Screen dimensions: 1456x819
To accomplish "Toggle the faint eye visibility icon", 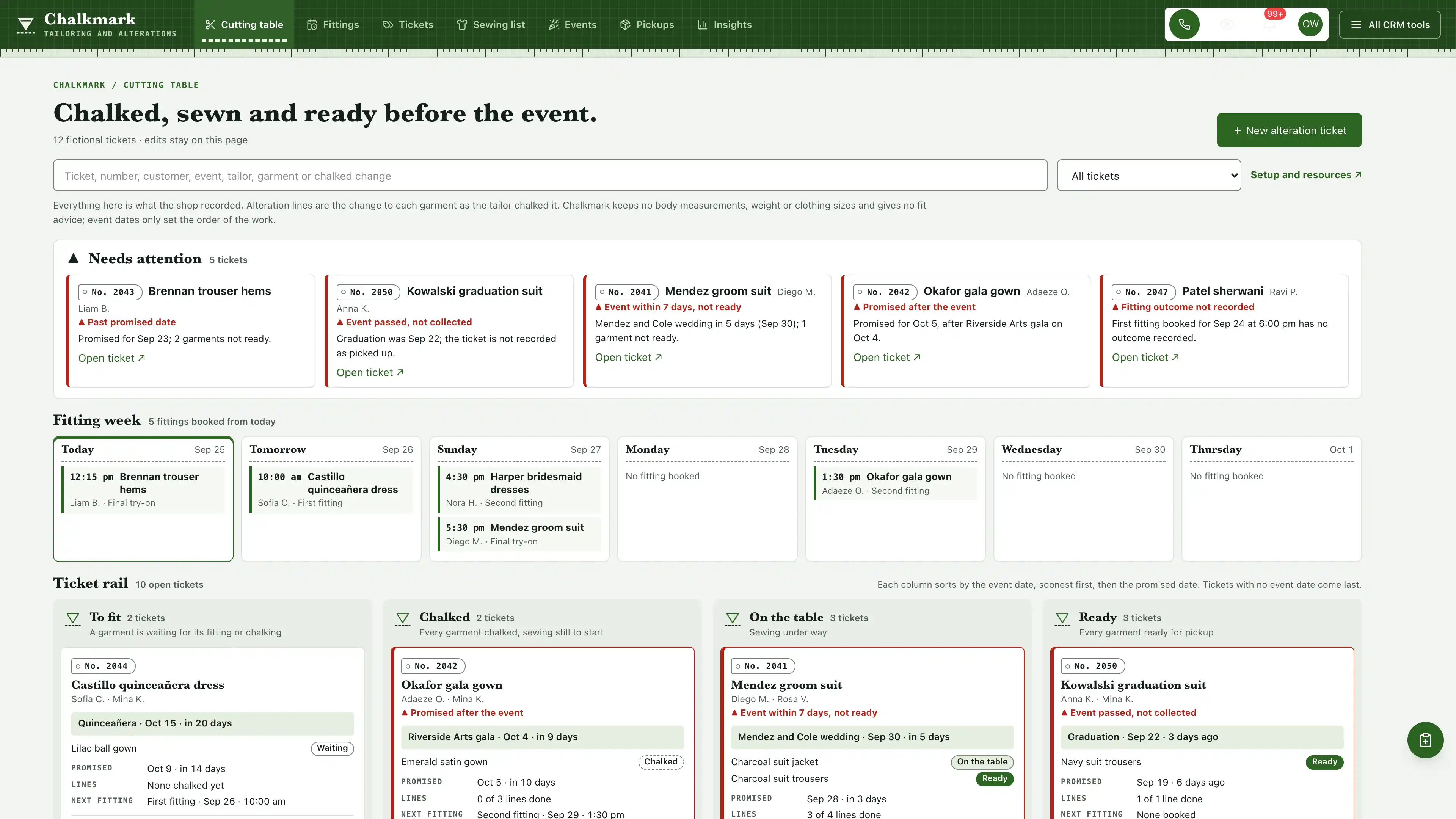I will (x=1227, y=24).
